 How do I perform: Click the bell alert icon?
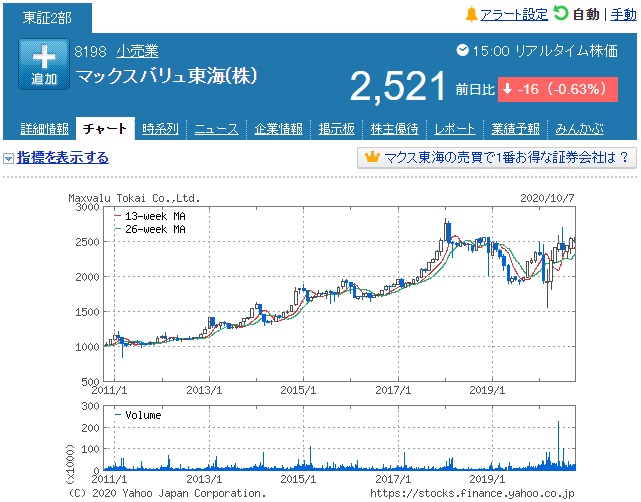coord(471,14)
